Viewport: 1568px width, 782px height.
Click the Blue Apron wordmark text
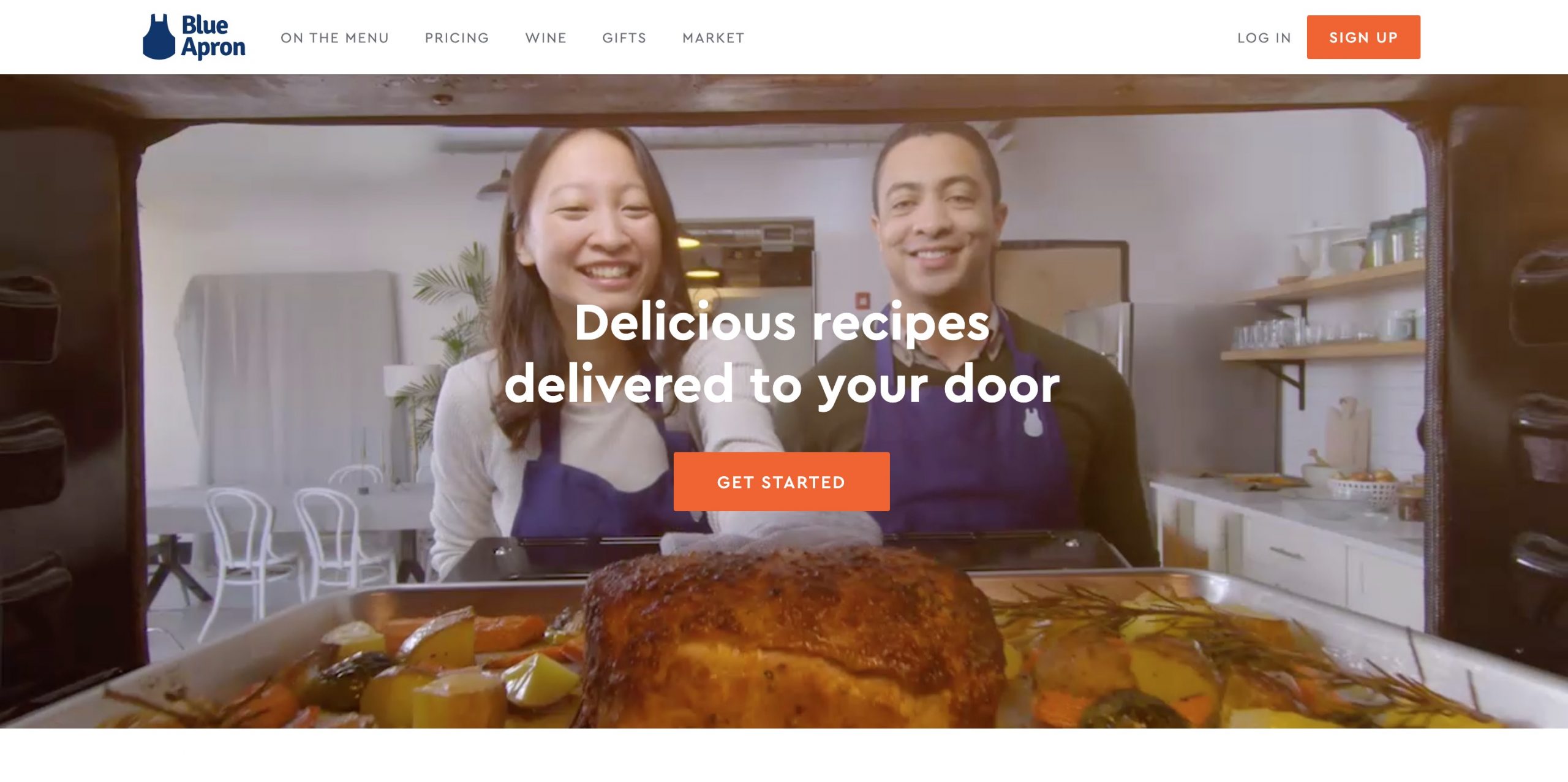pos(213,37)
